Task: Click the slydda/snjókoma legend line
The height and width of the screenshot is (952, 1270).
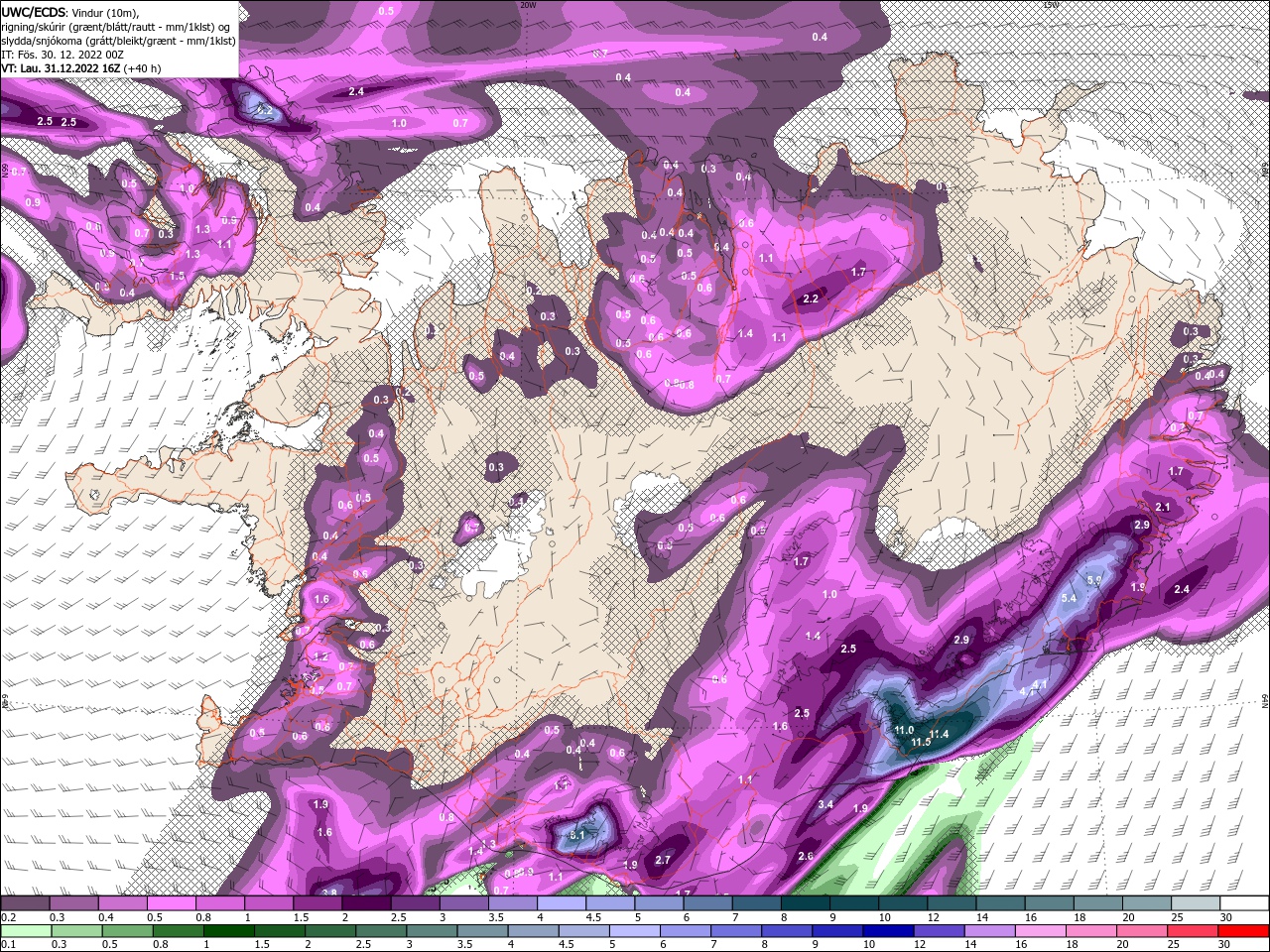Action: coord(118,40)
